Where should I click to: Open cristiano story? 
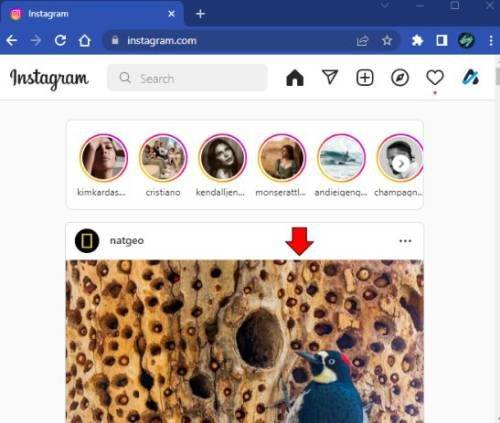point(163,158)
